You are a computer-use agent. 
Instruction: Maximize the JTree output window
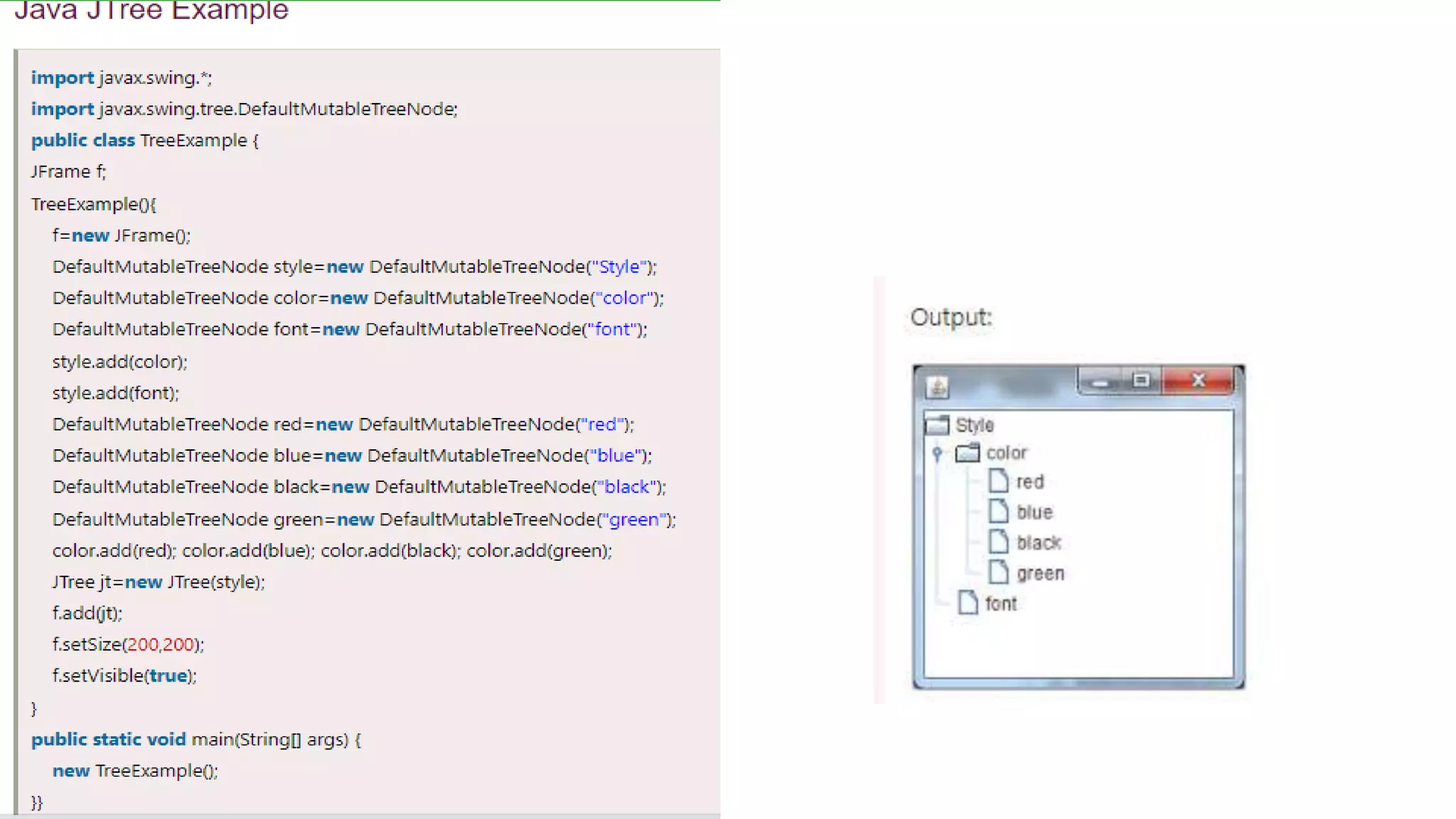tap(1141, 381)
